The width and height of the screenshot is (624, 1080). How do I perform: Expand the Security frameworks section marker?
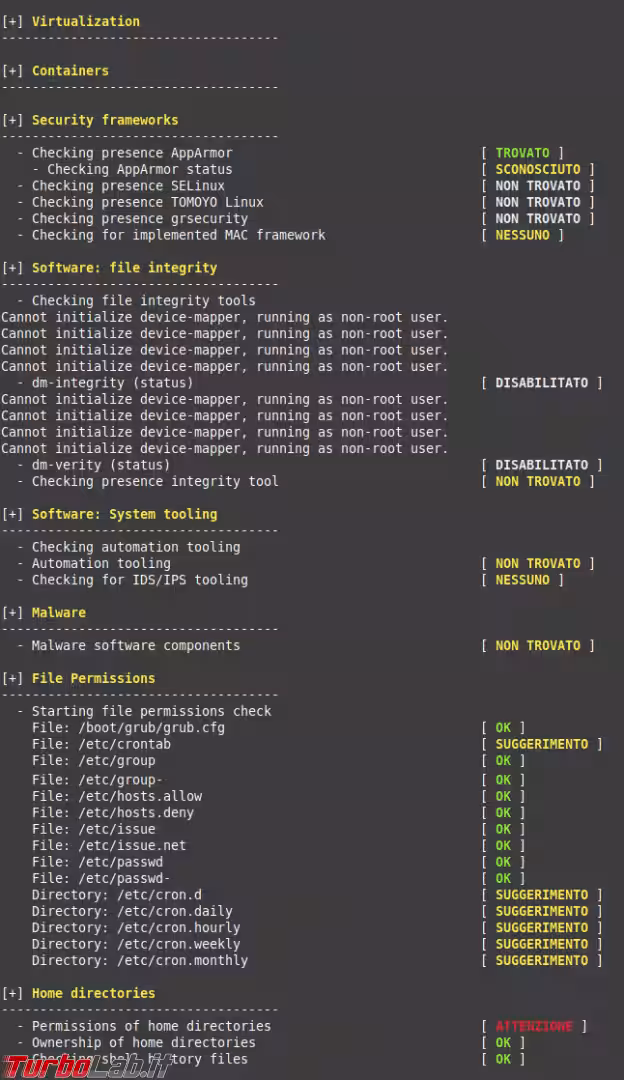(12, 120)
